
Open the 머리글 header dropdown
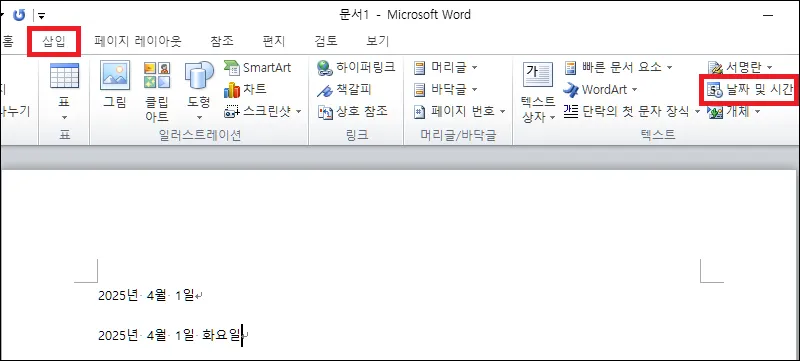[446, 67]
